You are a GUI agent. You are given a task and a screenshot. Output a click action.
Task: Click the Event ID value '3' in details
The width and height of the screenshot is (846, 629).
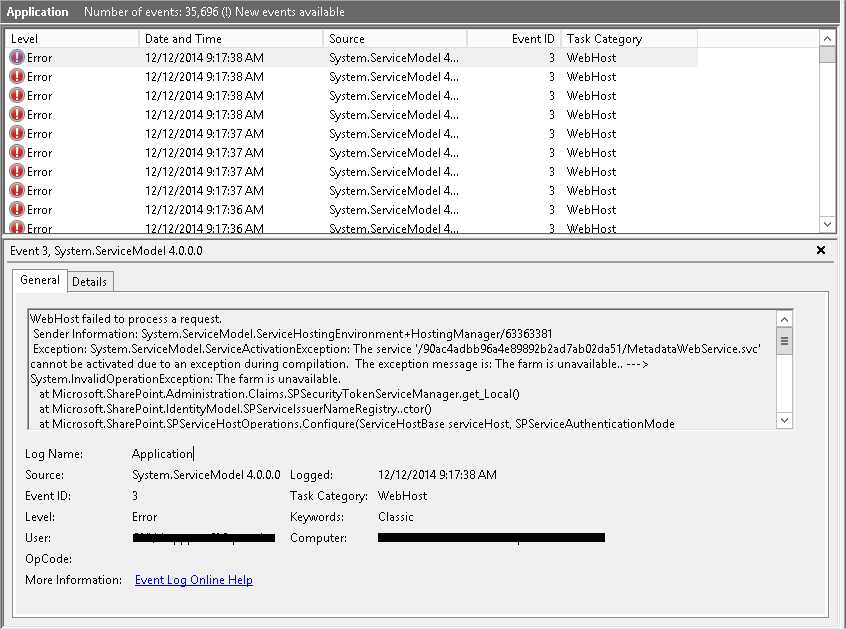pos(135,496)
